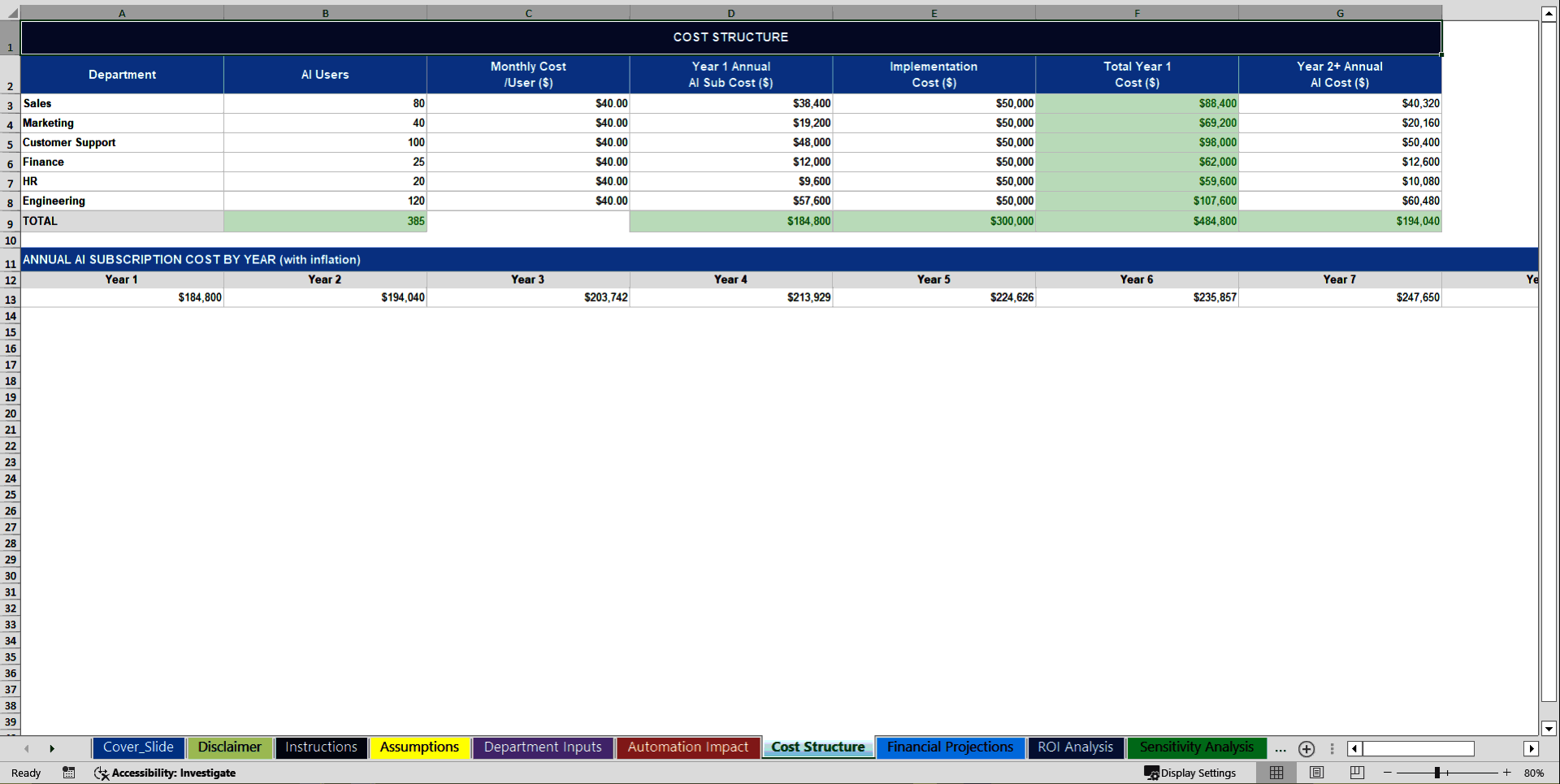Select the ROI Analysis sheet
The image size is (1560, 784).
(1075, 747)
